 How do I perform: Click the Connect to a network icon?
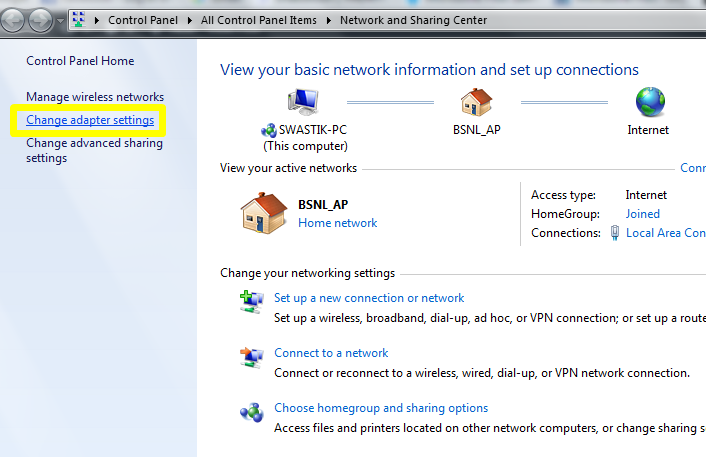[252, 358]
